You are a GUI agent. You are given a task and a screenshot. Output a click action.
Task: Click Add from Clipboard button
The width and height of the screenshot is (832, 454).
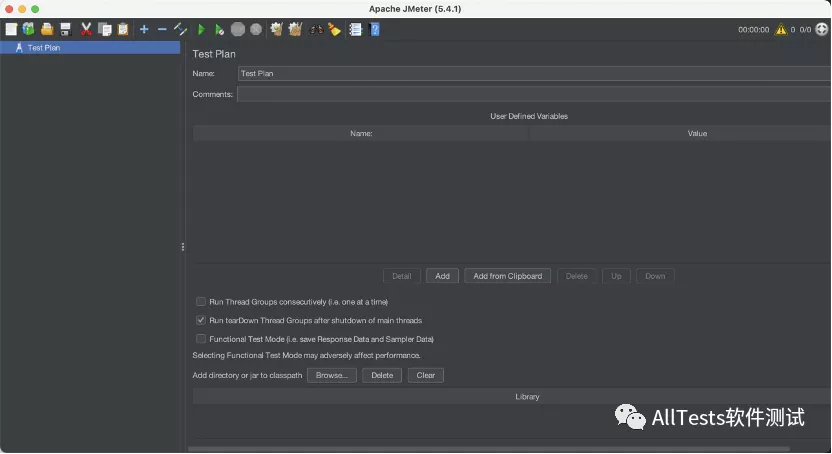point(507,276)
